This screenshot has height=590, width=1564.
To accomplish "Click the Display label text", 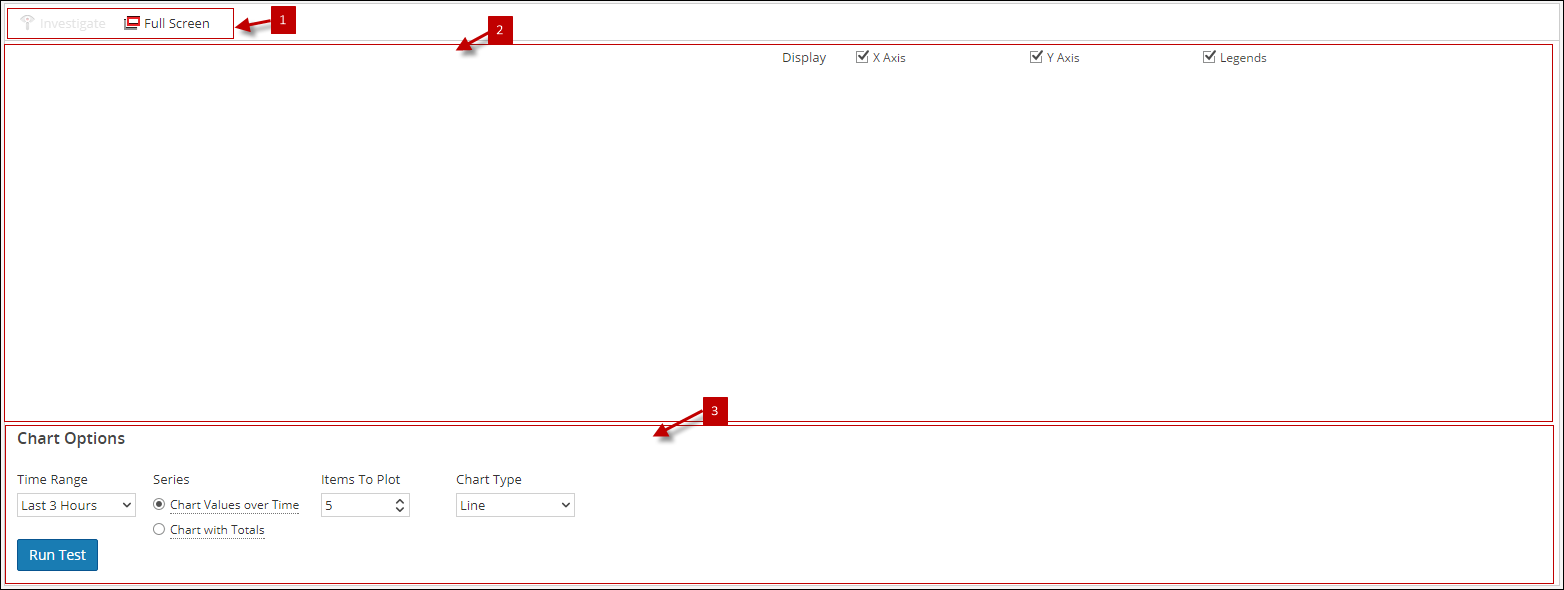I will 804,58.
